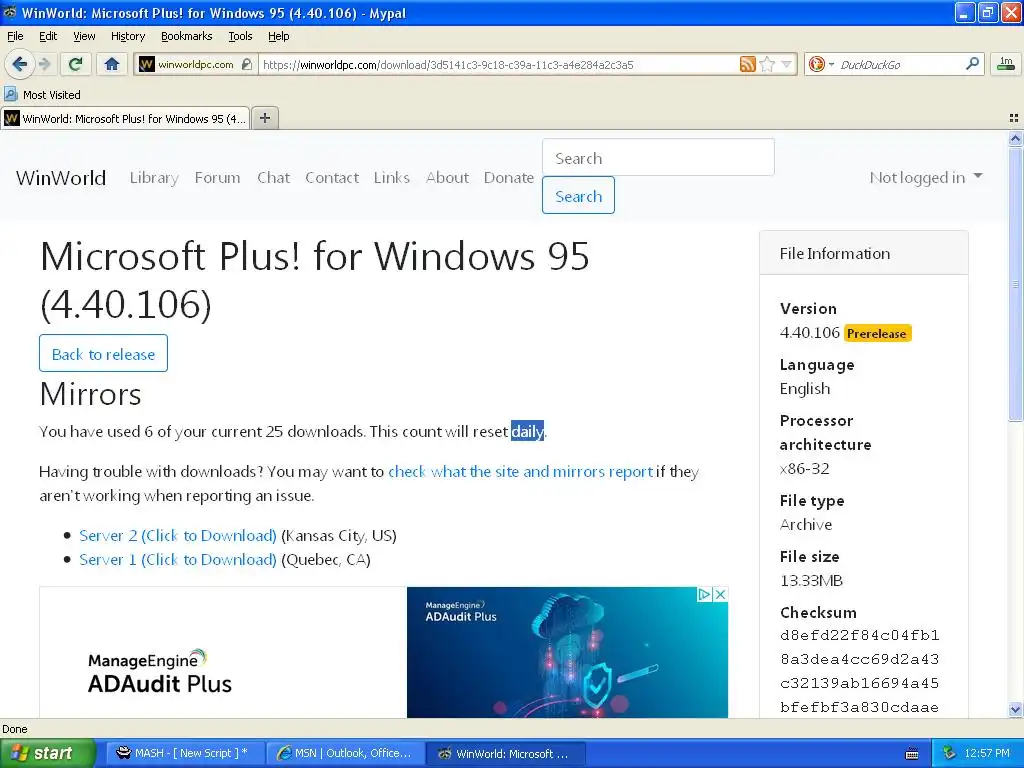
Task: Click the system tray network icon
Action: pos(949,754)
